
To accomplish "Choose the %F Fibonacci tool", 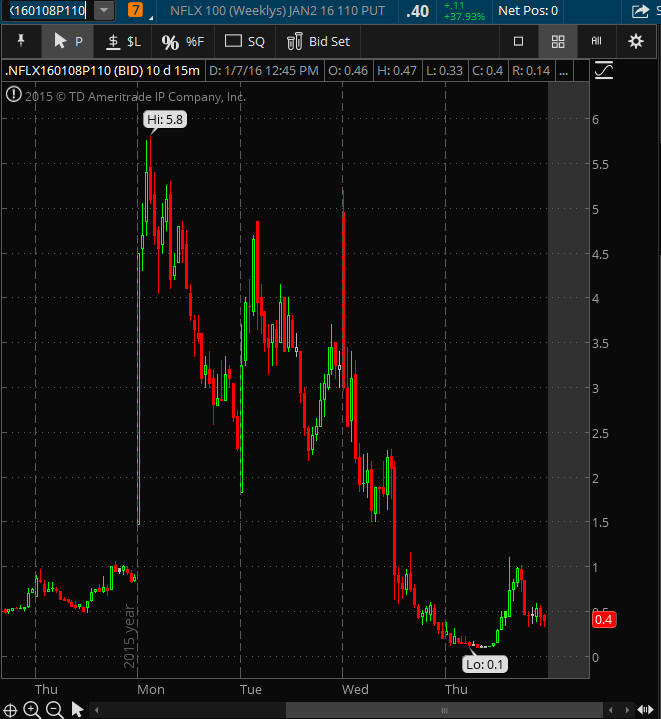I will (x=181, y=41).
